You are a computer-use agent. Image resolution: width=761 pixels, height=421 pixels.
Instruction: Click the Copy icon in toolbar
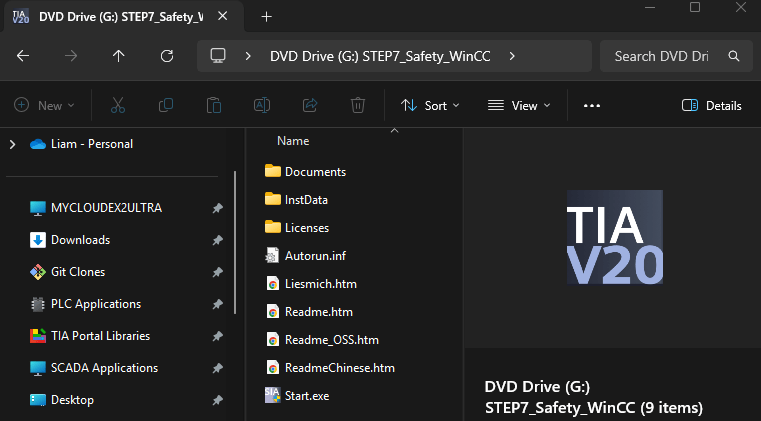tap(166, 105)
